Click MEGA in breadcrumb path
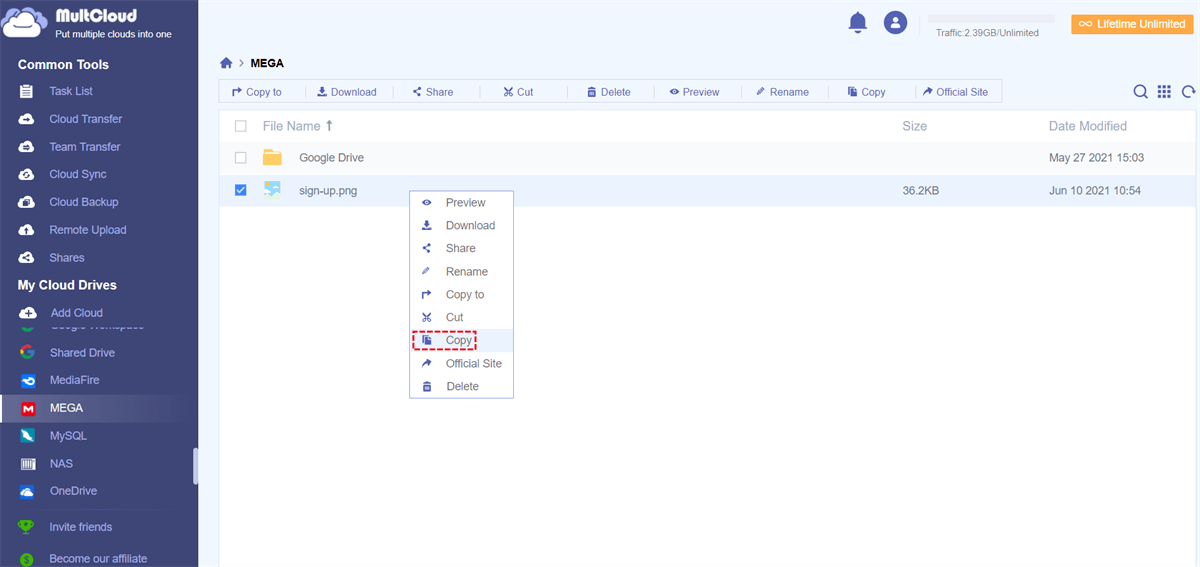 267,63
